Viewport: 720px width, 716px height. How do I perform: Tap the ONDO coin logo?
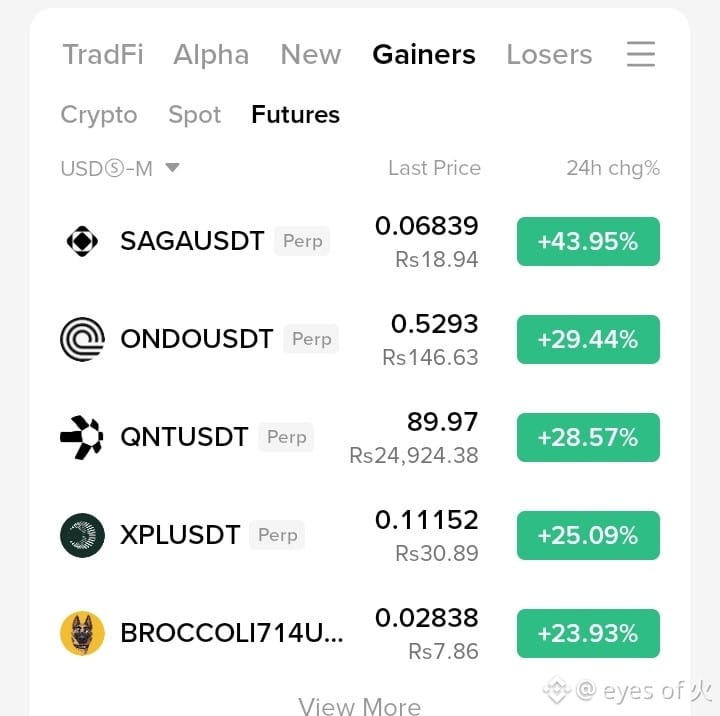click(82, 339)
